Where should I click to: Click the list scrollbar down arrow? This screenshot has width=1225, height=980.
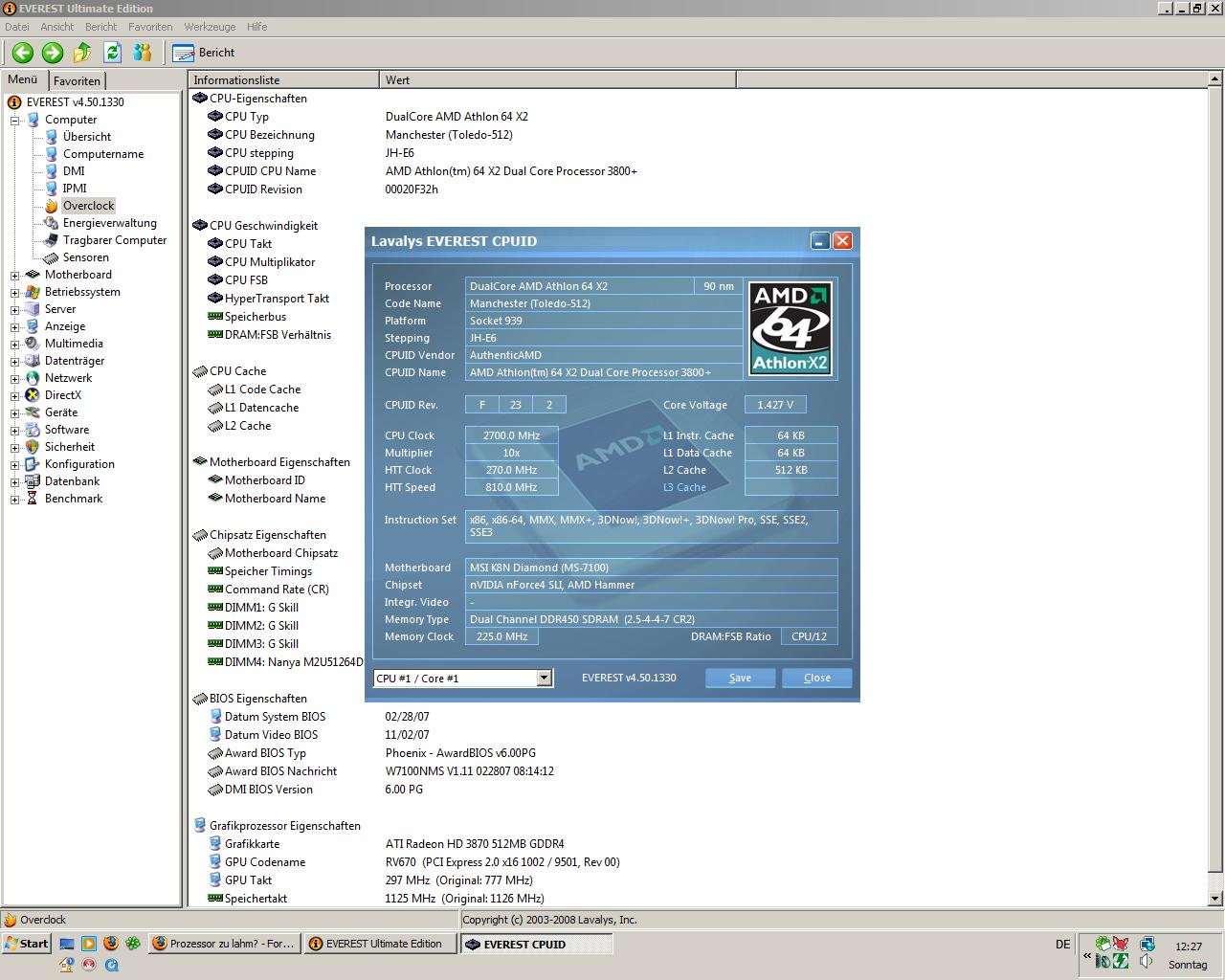1216,898
